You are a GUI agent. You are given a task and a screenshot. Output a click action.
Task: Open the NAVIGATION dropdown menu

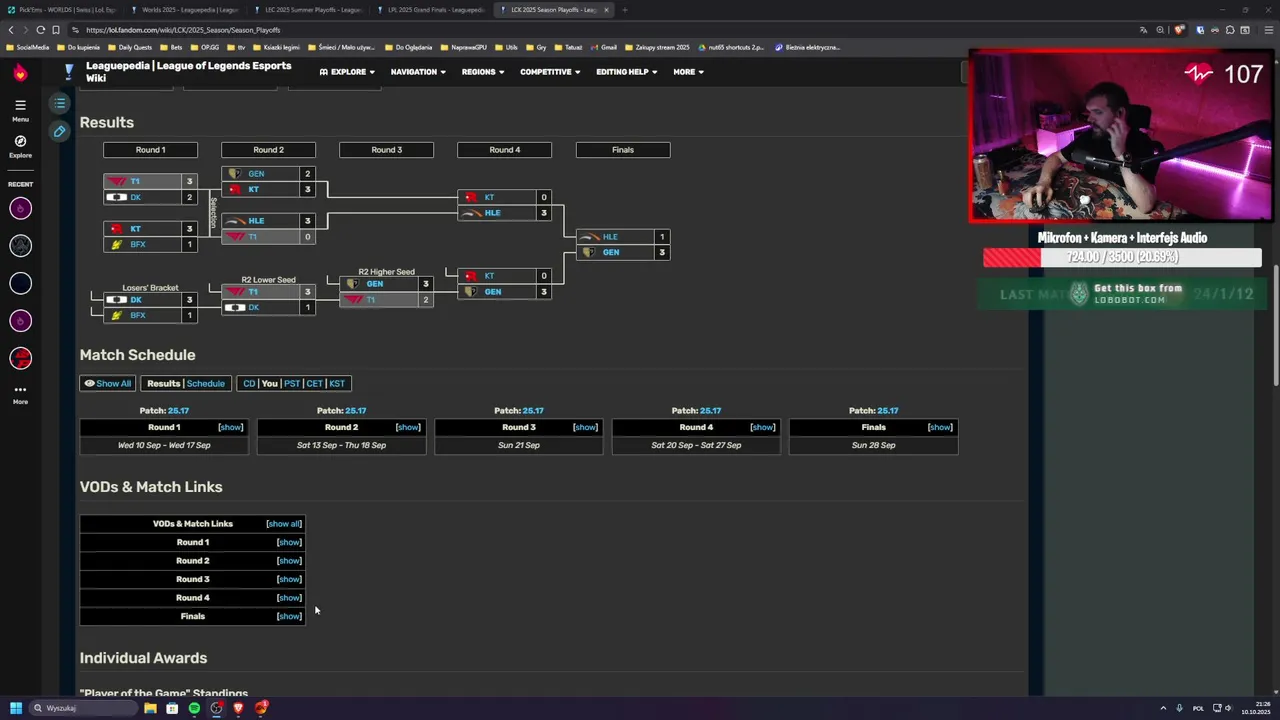coord(418,72)
